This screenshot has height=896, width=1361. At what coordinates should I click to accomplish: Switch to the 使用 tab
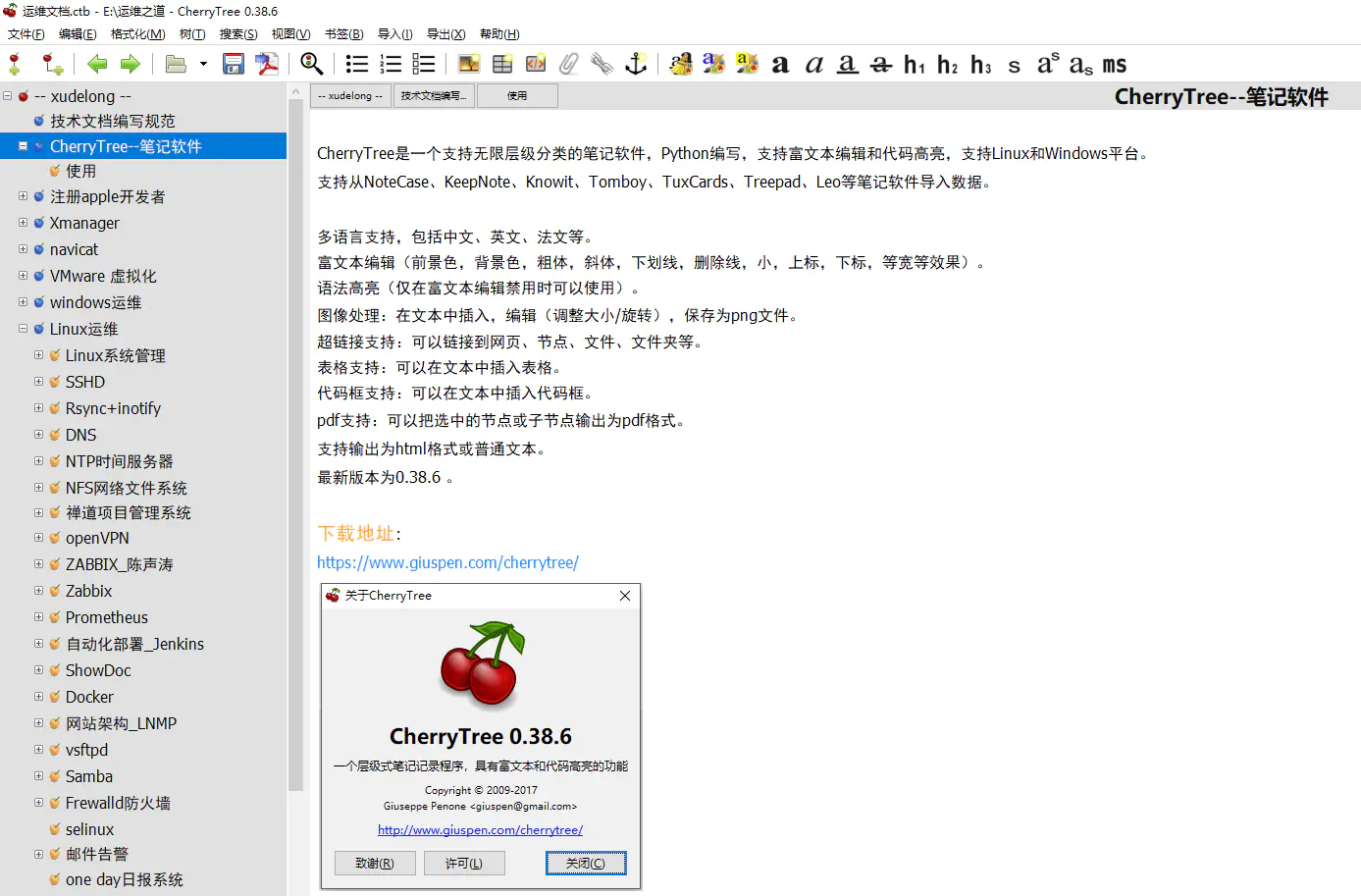517,95
